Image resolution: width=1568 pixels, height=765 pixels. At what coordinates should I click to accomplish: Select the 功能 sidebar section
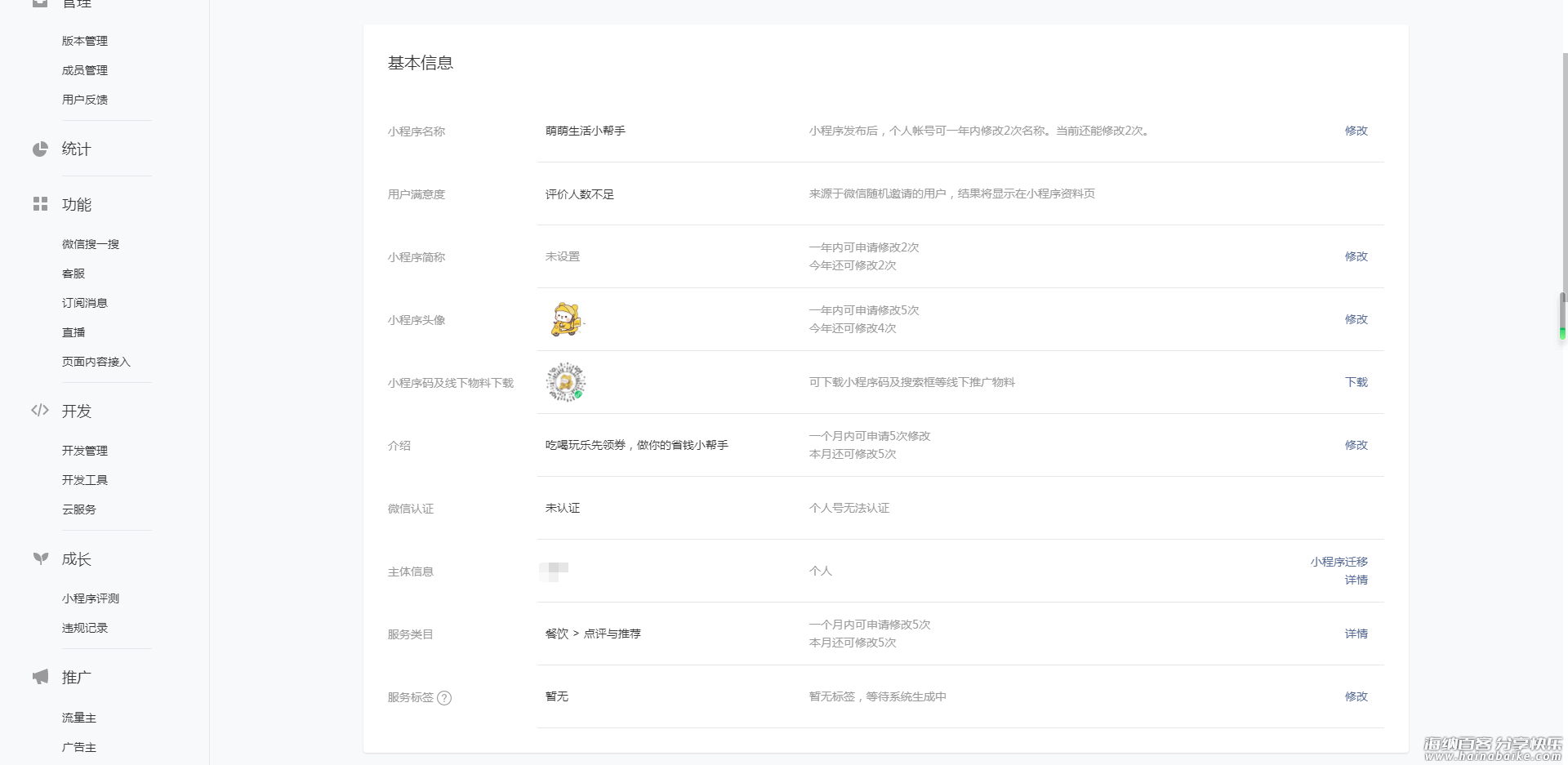click(x=77, y=204)
